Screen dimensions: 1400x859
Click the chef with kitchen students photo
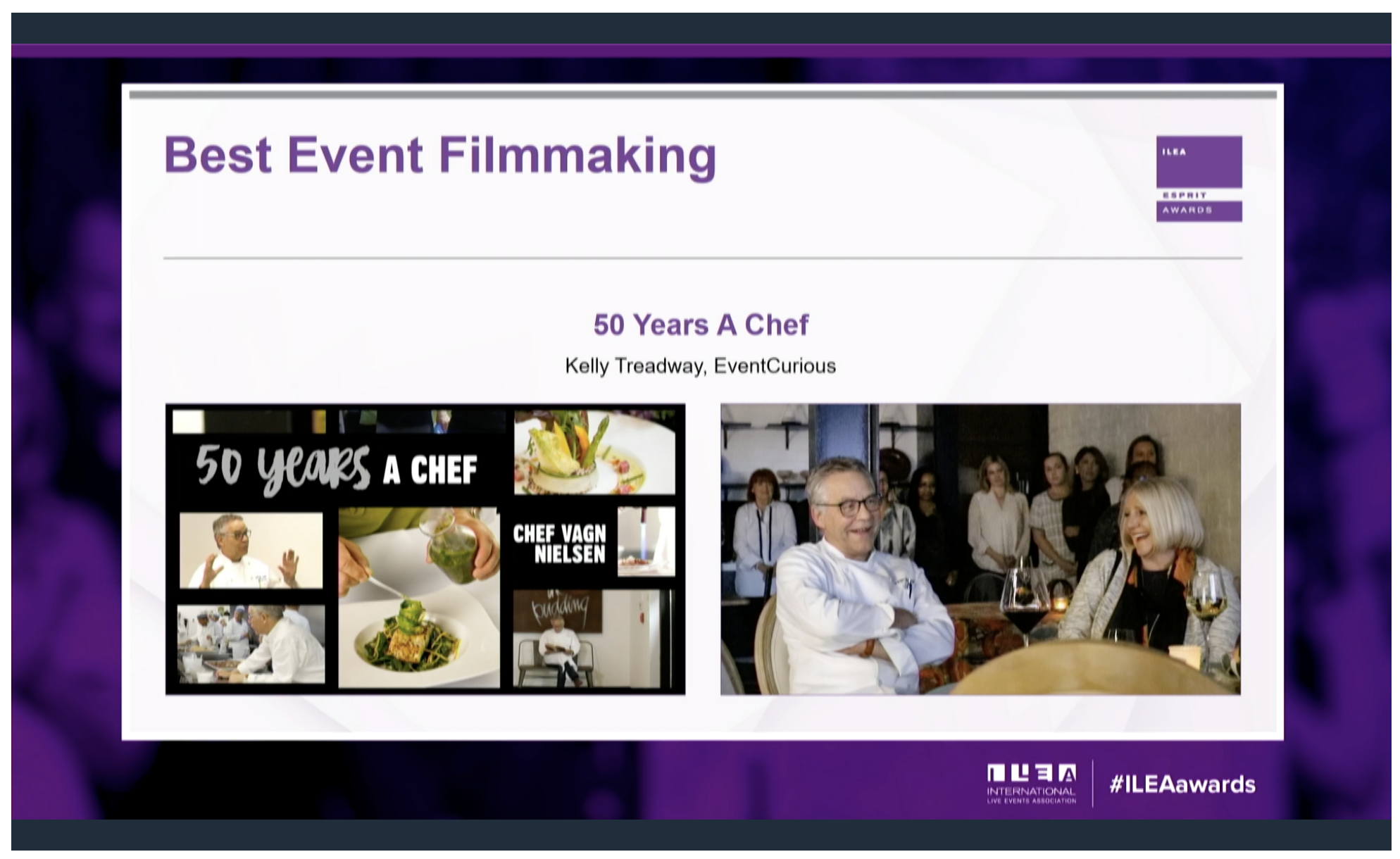(x=251, y=643)
